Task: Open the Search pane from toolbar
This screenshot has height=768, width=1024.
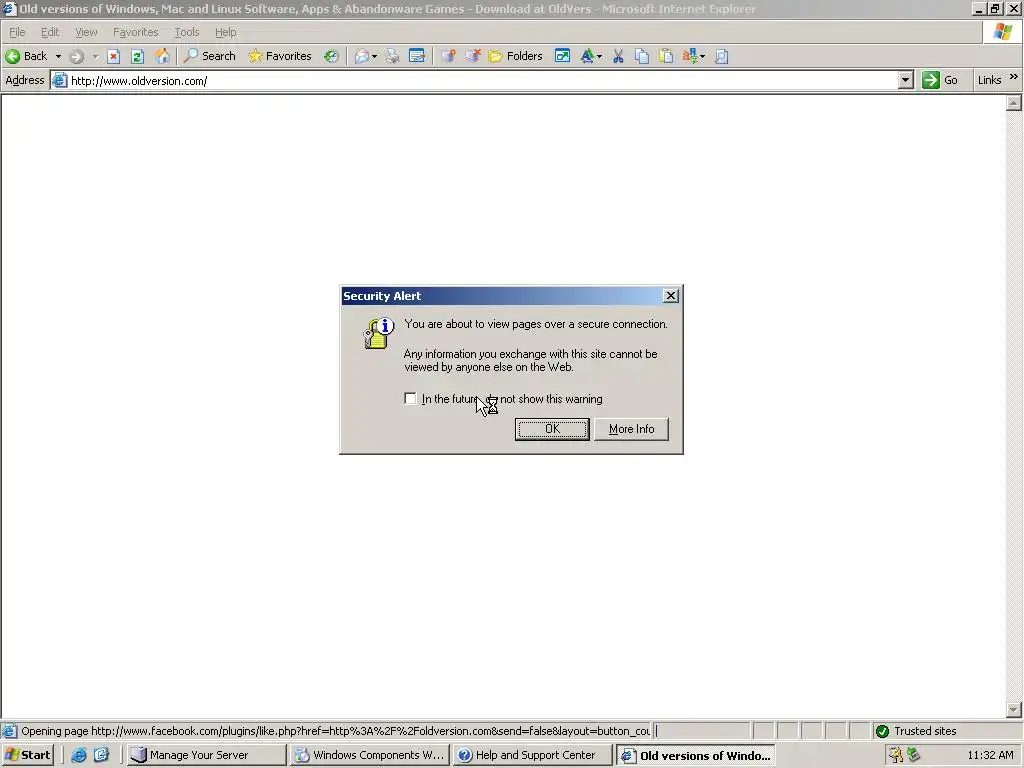Action: [210, 56]
